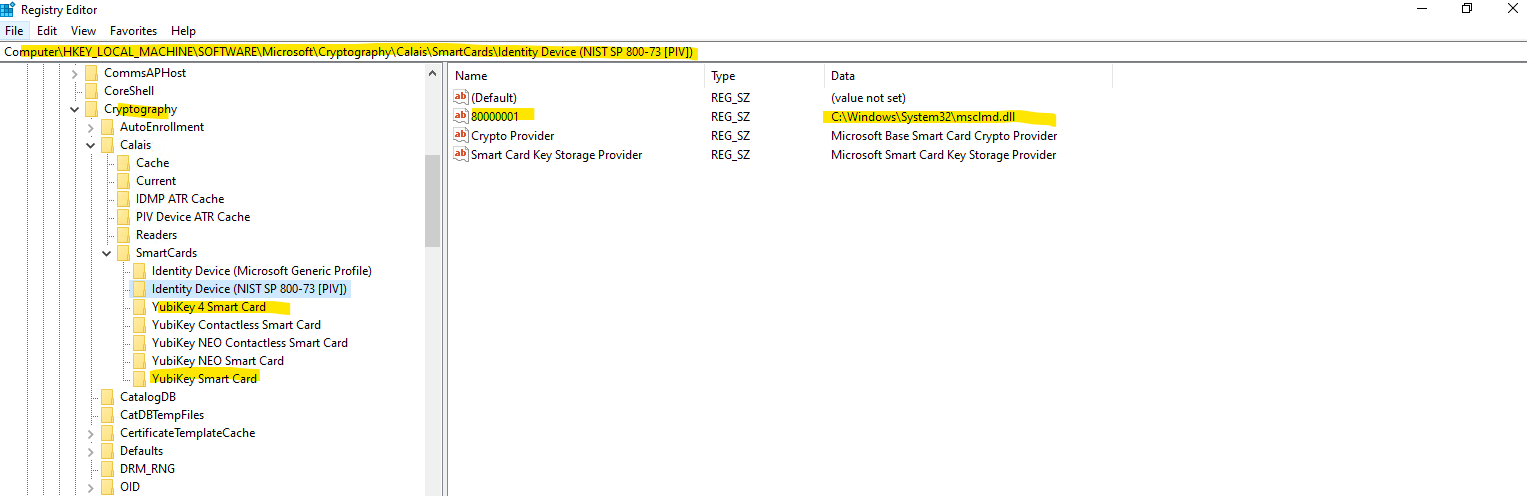Select the Crypto Provider value name
The image size is (1527, 496).
tap(512, 136)
